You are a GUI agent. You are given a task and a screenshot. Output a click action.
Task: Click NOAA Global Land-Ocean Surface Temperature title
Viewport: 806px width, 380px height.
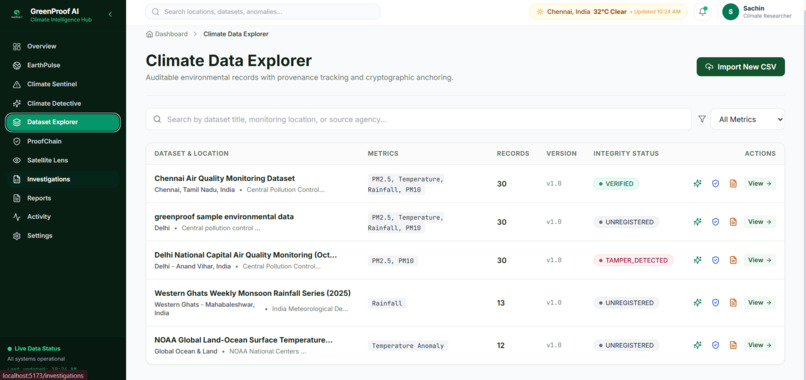pyautogui.click(x=243, y=340)
